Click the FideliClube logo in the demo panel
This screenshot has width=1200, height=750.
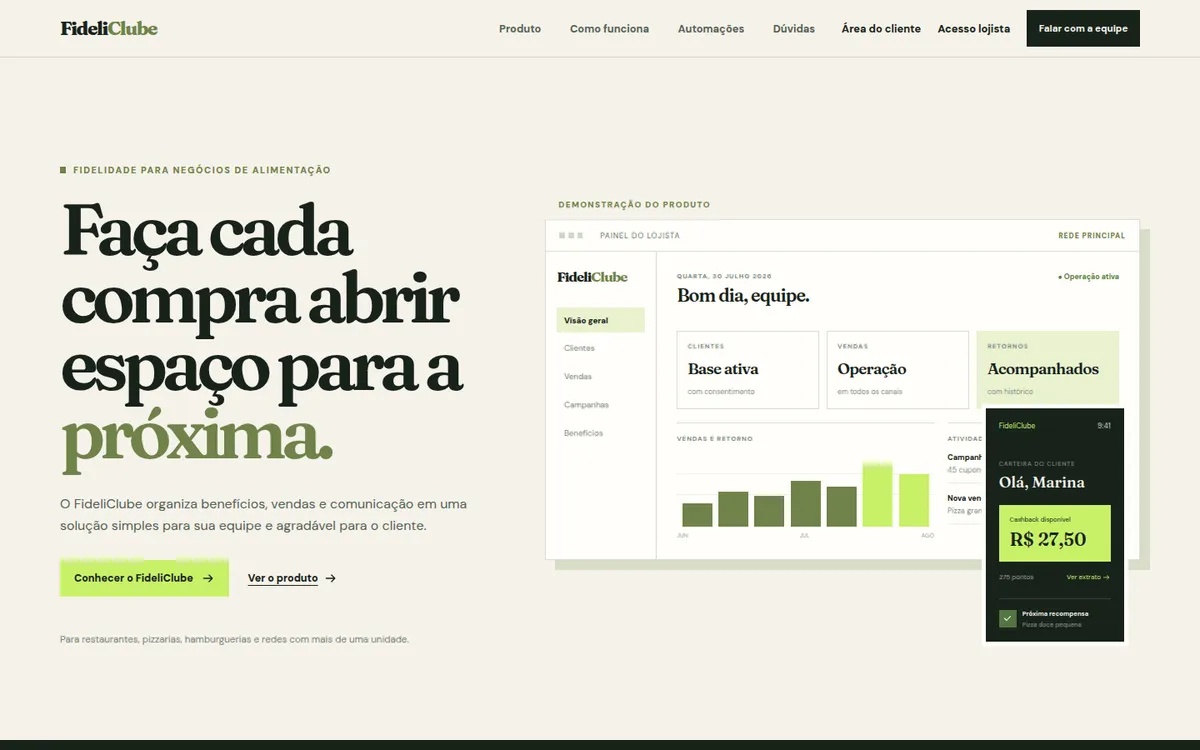[592, 277]
